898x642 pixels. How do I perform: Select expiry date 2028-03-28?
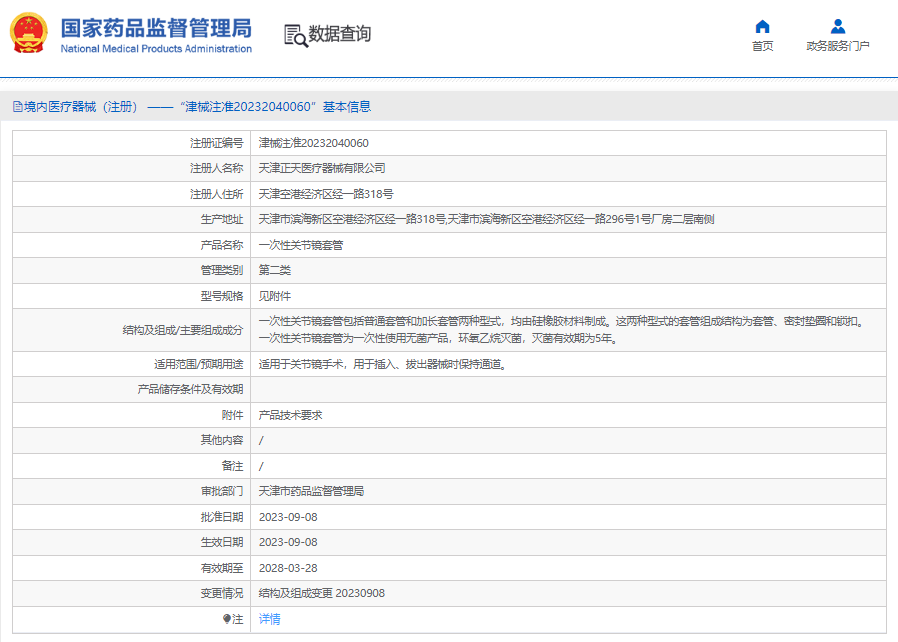pos(288,568)
